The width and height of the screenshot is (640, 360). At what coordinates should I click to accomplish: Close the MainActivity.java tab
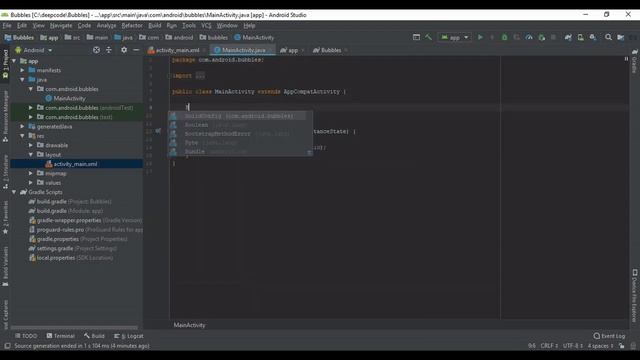pos(271,50)
